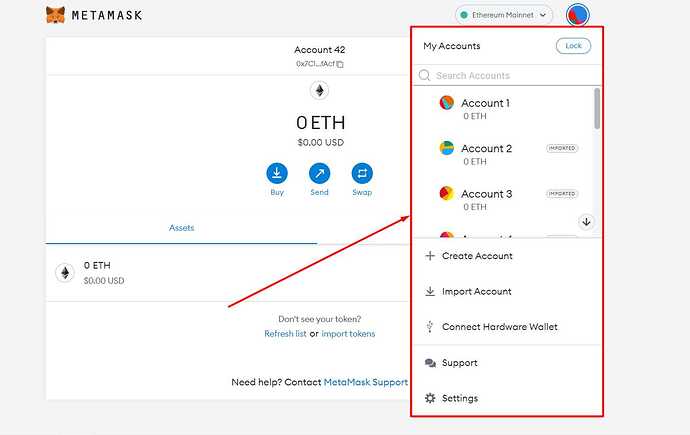The image size is (690, 435).
Task: Click the Account 3 avatar icon
Action: (x=447, y=193)
